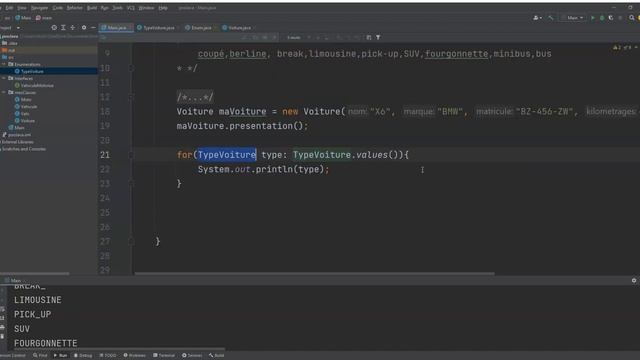
Task: Click main method breadcrumb in navigation bar
Action: [44, 18]
